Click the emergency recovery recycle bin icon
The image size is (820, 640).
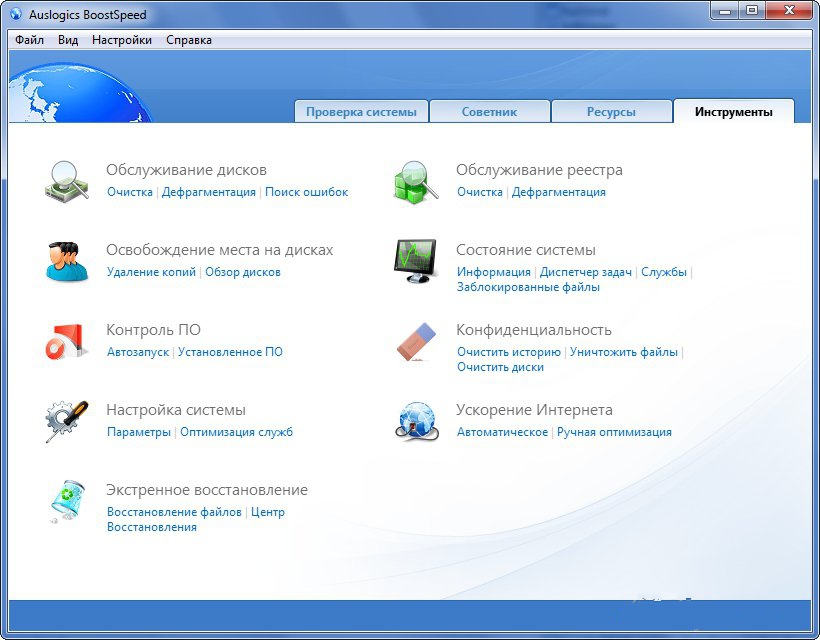(x=67, y=501)
